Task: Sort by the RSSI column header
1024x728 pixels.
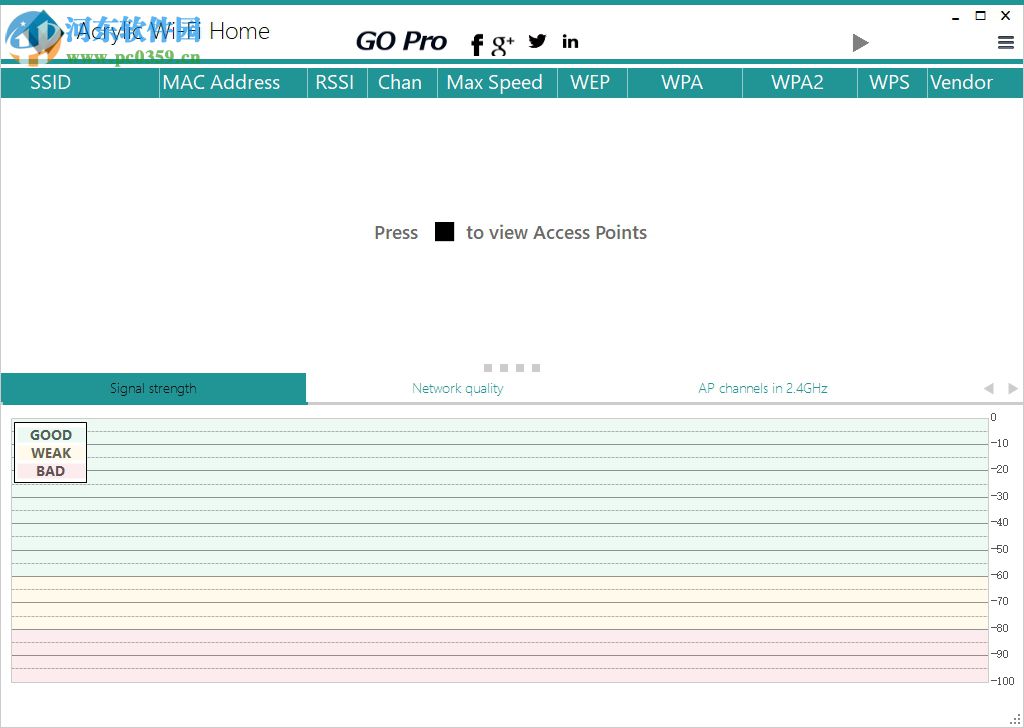Action: pyautogui.click(x=336, y=82)
